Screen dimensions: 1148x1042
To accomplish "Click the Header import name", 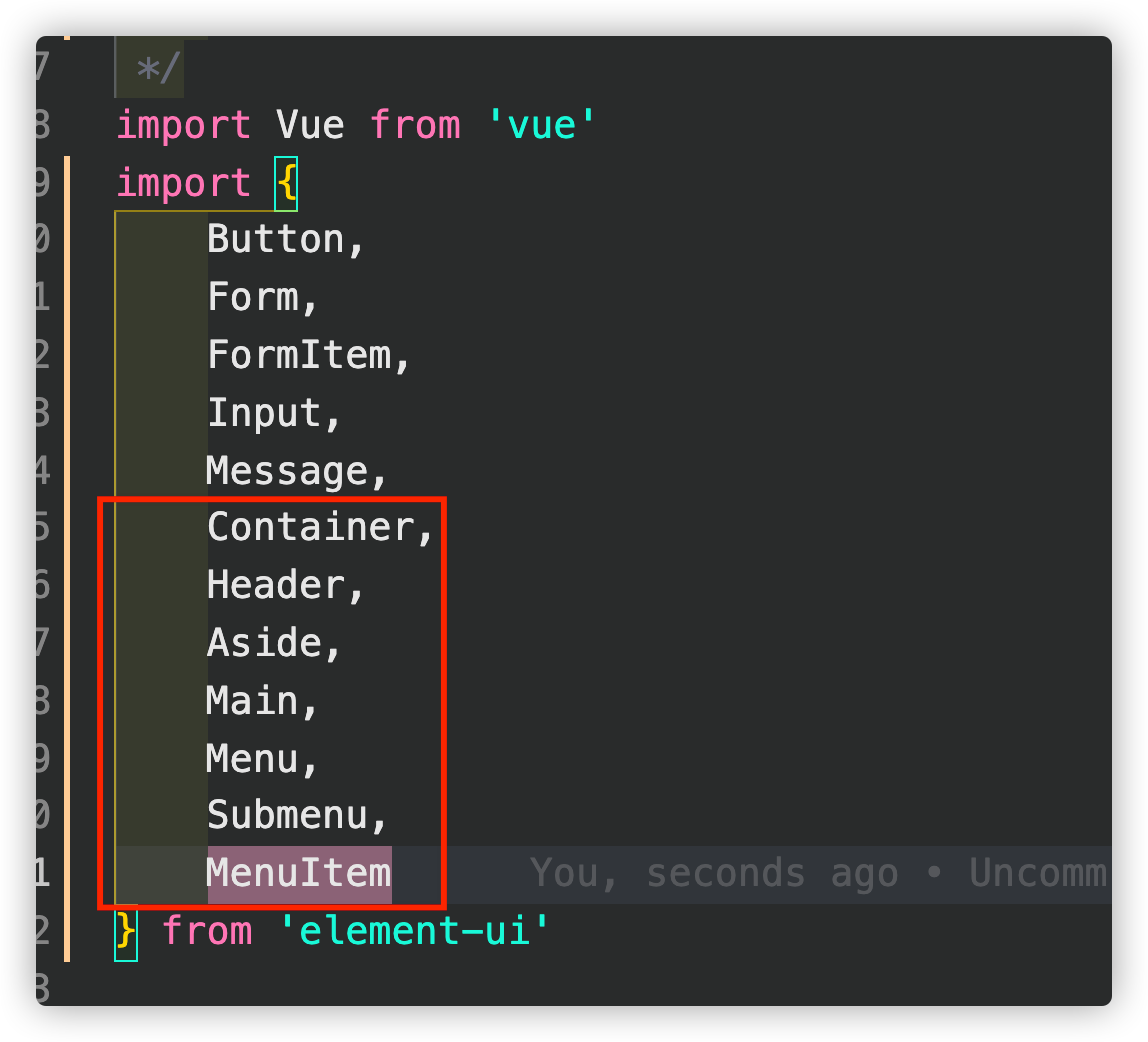I will pyautogui.click(x=276, y=586).
